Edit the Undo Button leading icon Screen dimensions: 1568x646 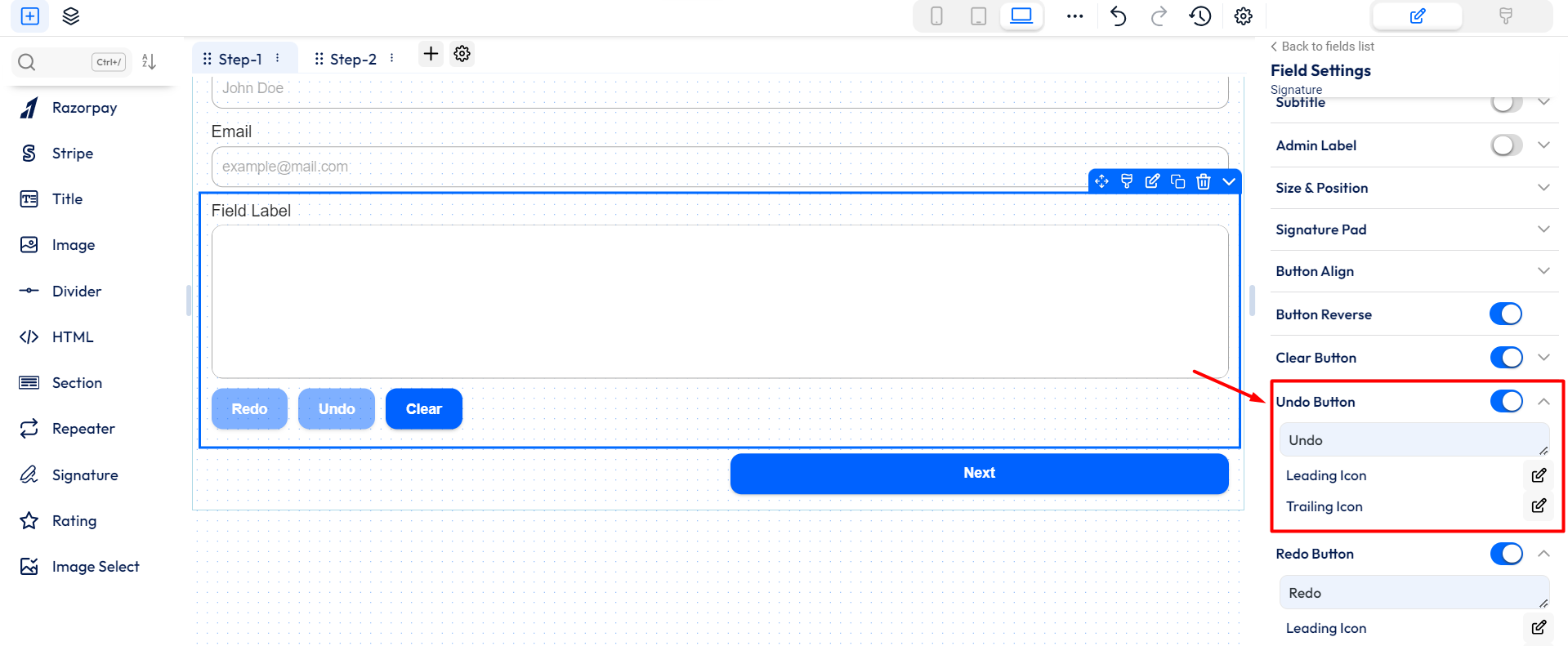coord(1538,475)
